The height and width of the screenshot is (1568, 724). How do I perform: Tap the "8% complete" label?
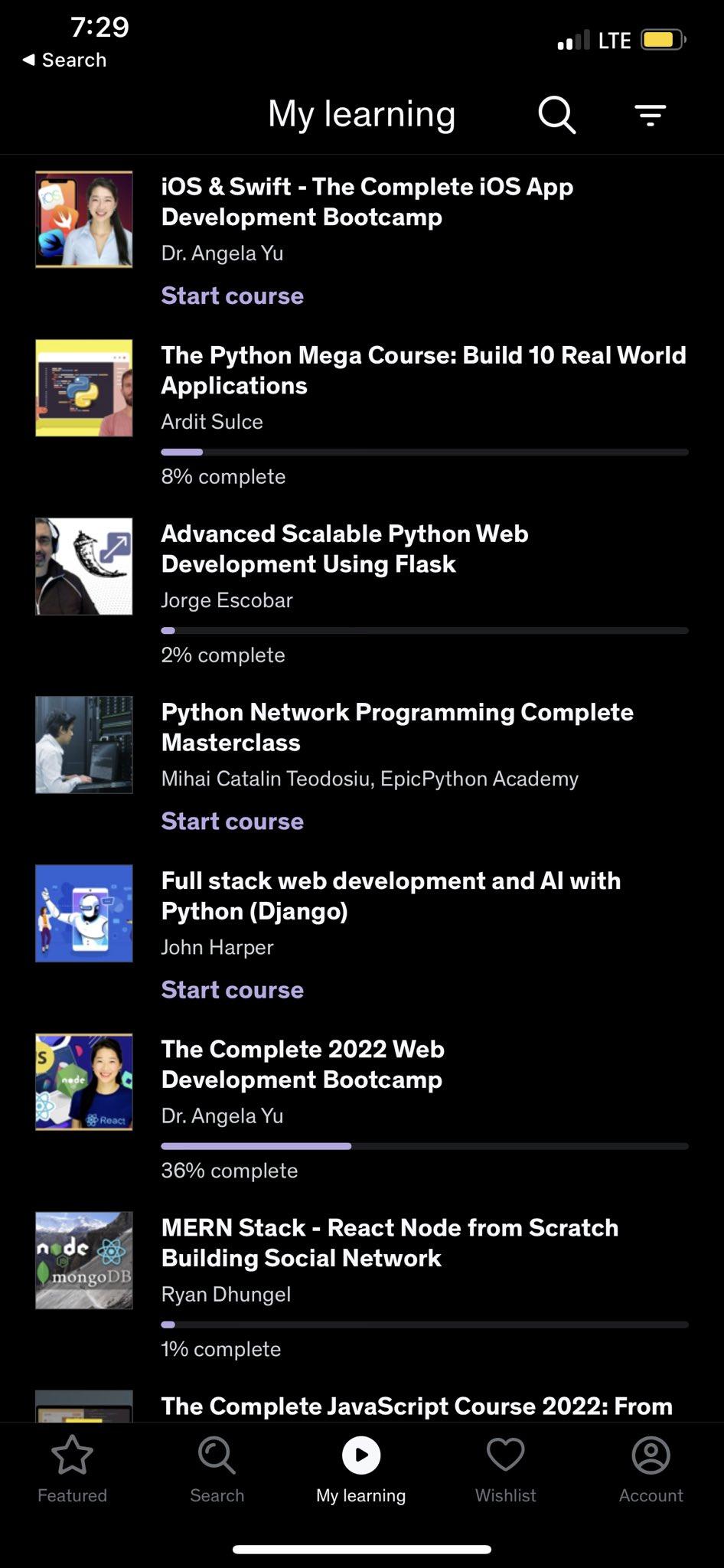pos(223,476)
